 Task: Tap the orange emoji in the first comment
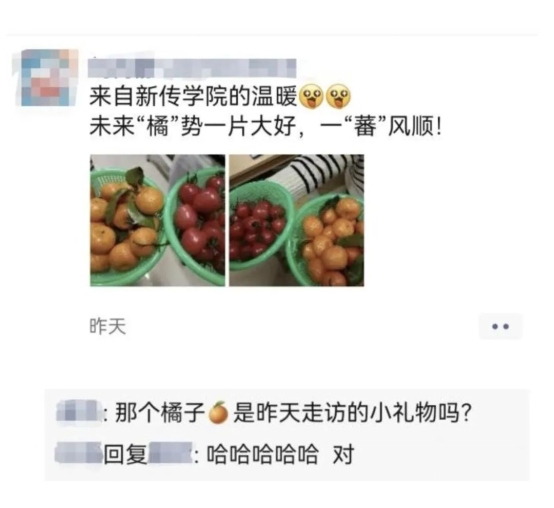[218, 412]
